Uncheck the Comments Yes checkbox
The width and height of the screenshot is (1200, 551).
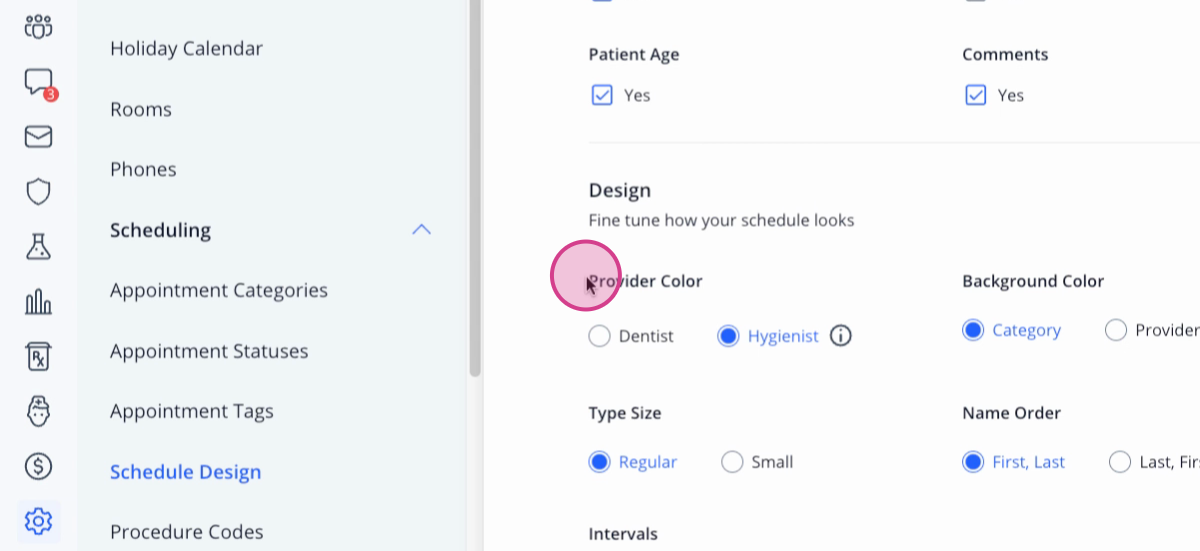(975, 95)
